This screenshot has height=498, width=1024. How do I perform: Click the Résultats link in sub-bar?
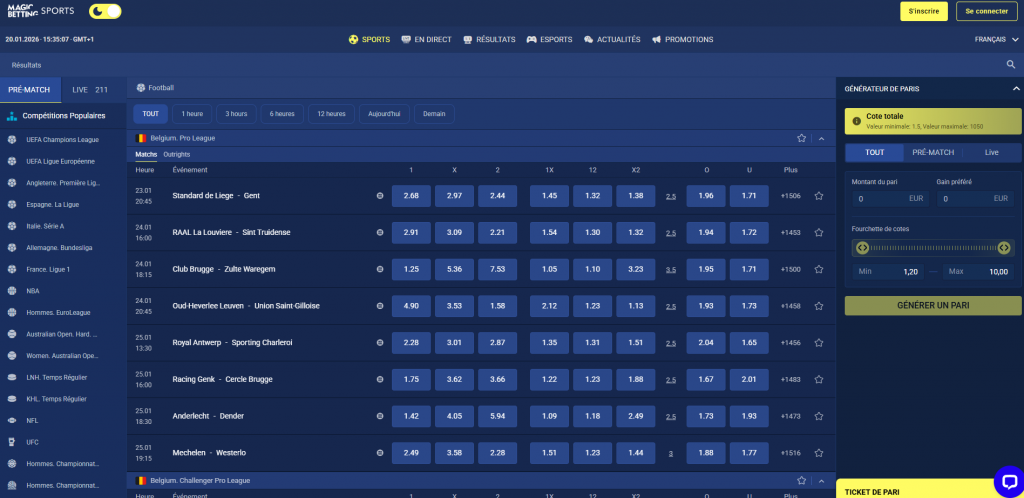coord(26,65)
